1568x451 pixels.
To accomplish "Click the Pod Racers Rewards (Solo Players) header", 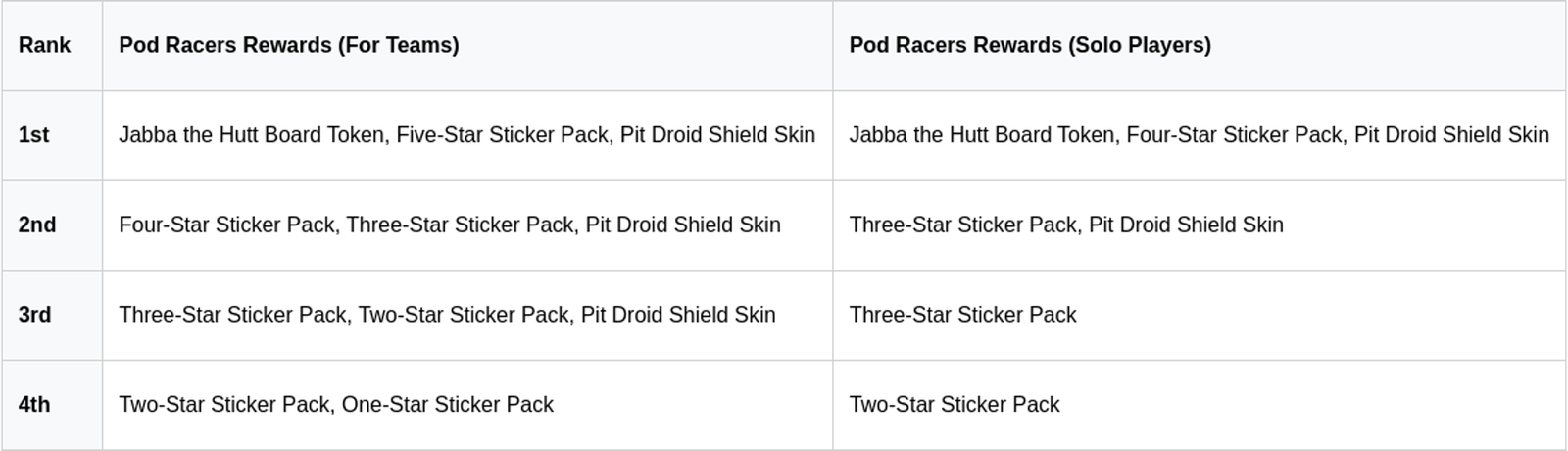I will point(1030,45).
